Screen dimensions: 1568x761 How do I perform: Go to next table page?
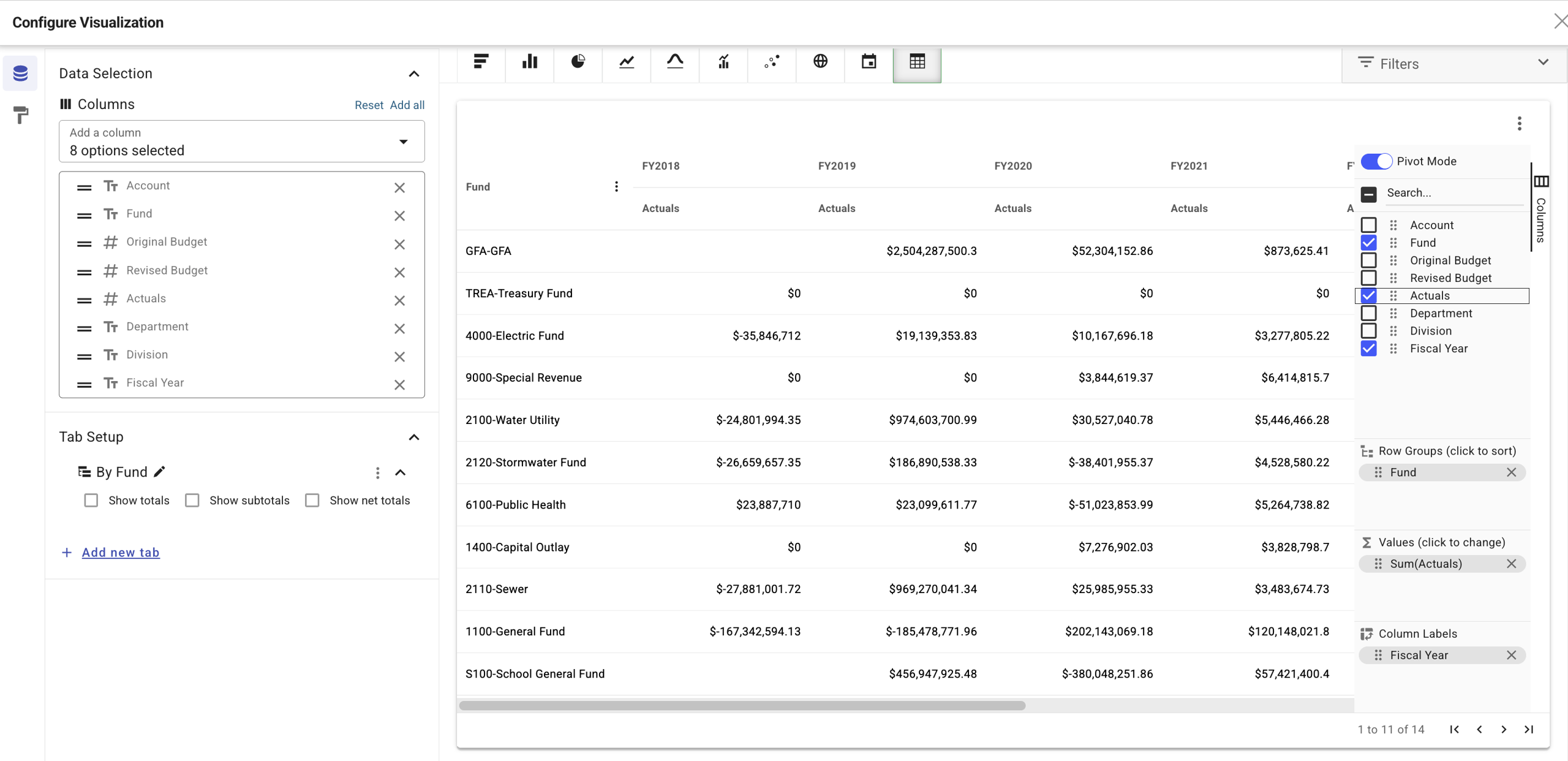(x=1503, y=729)
